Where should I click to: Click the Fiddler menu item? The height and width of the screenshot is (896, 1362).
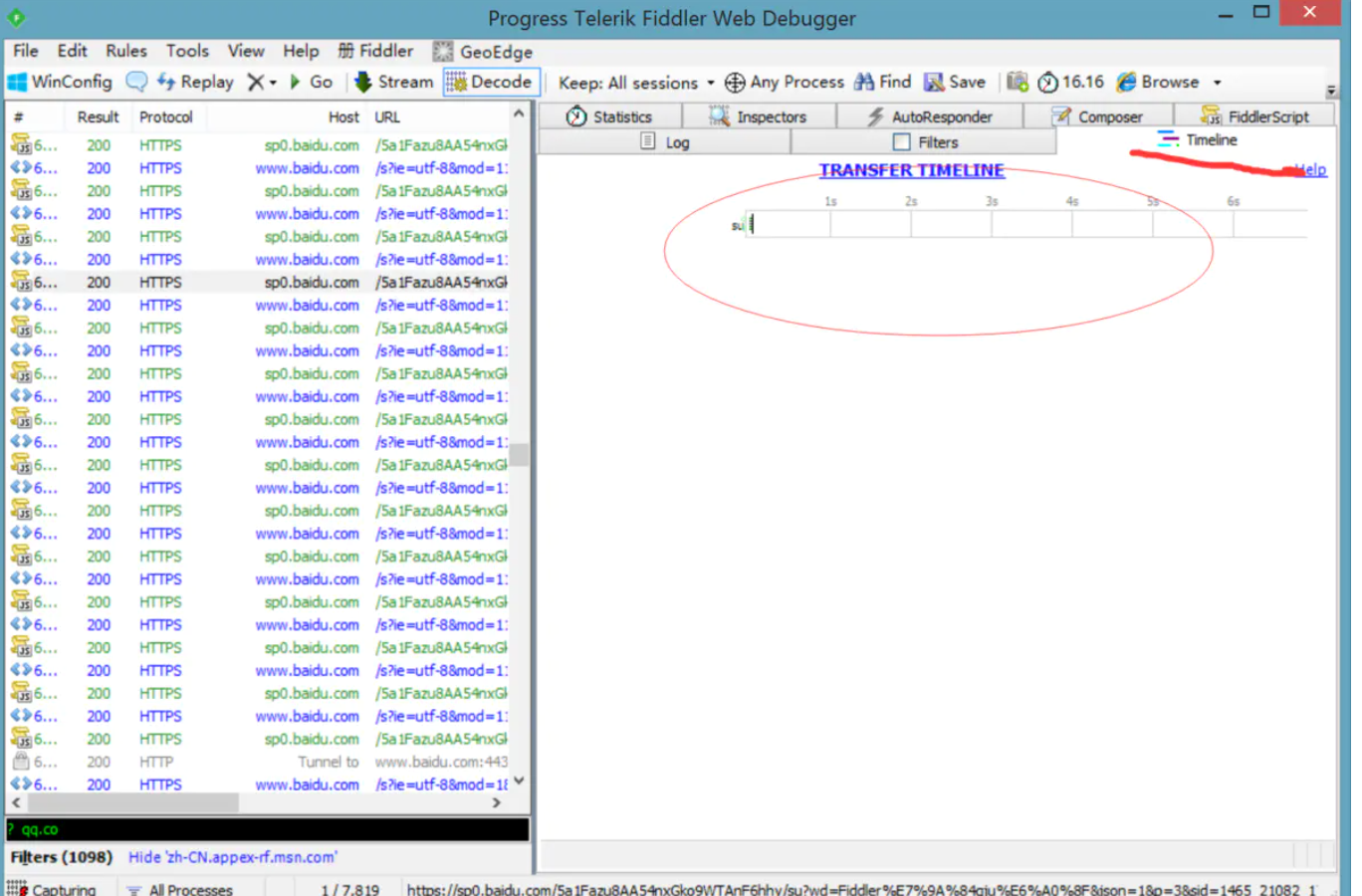375,52
